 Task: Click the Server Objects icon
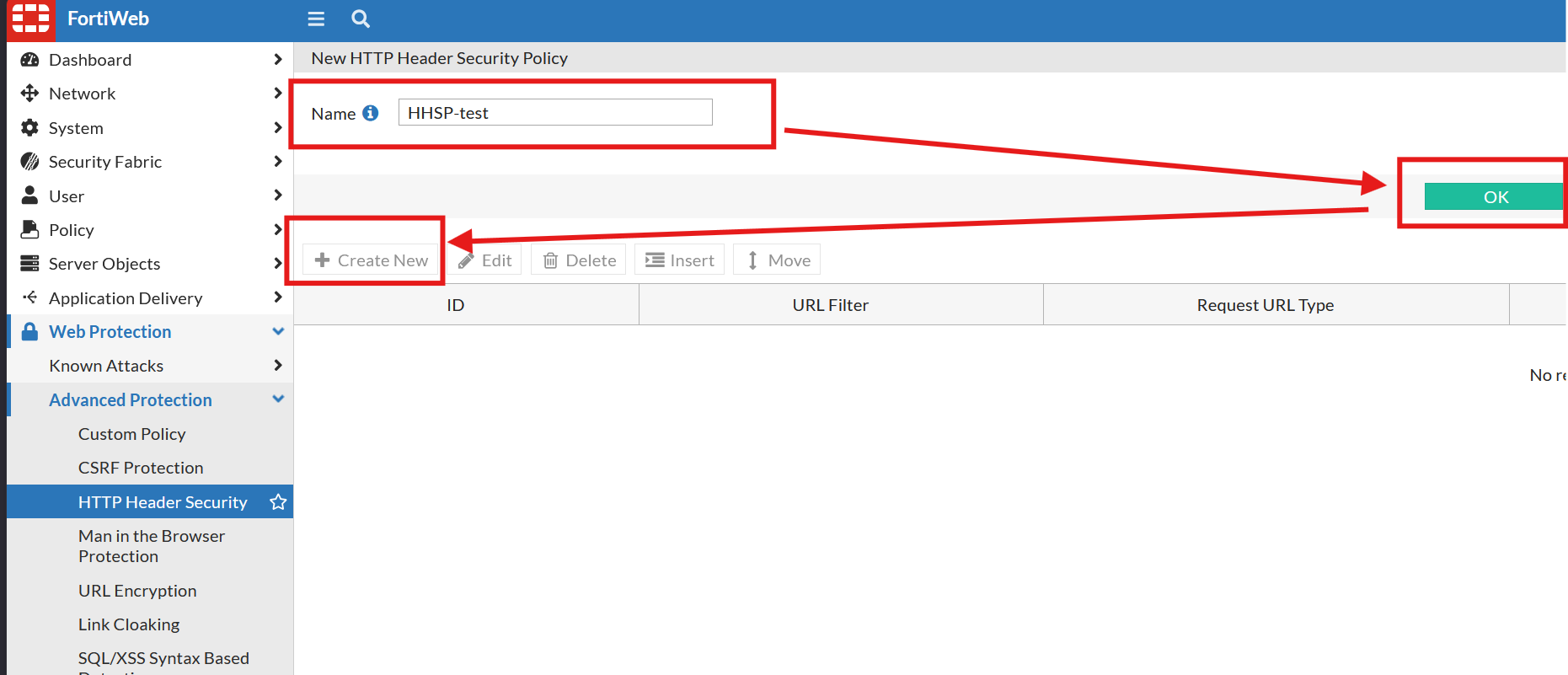pyautogui.click(x=29, y=264)
